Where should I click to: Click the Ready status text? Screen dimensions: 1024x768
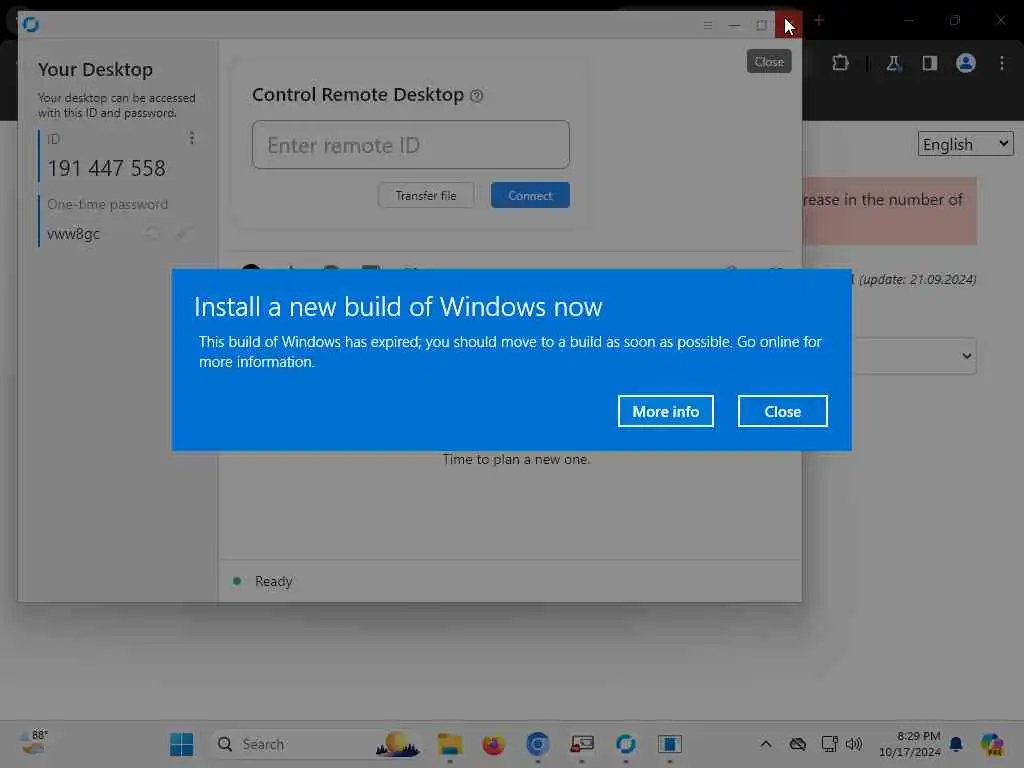pos(274,581)
